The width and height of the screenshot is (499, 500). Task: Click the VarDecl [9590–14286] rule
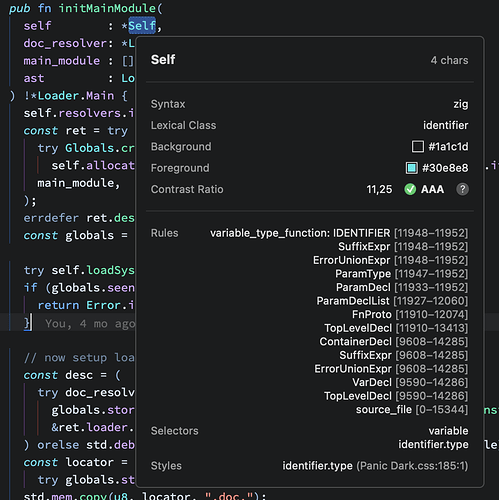click(410, 382)
